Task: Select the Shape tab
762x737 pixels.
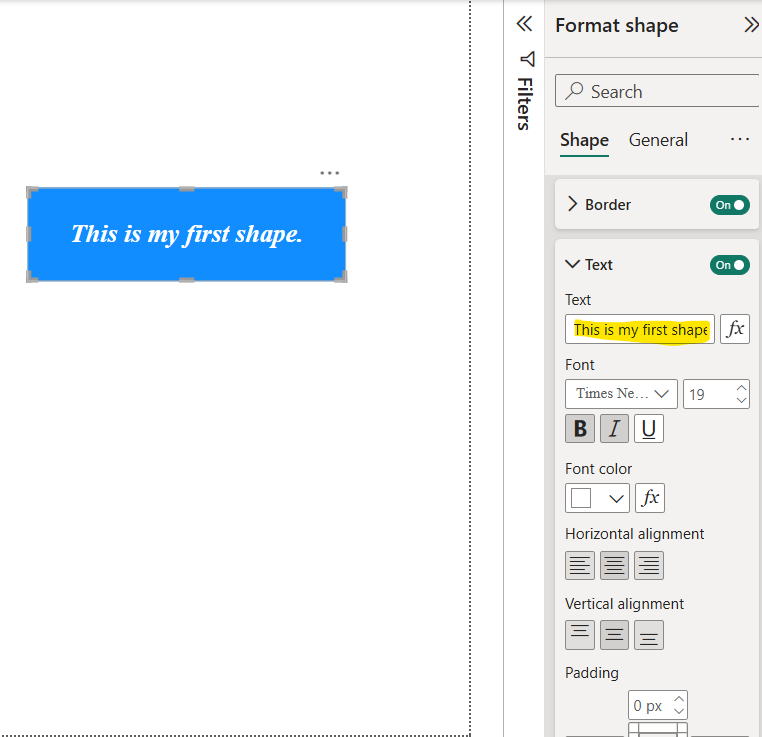Action: pyautogui.click(x=584, y=140)
